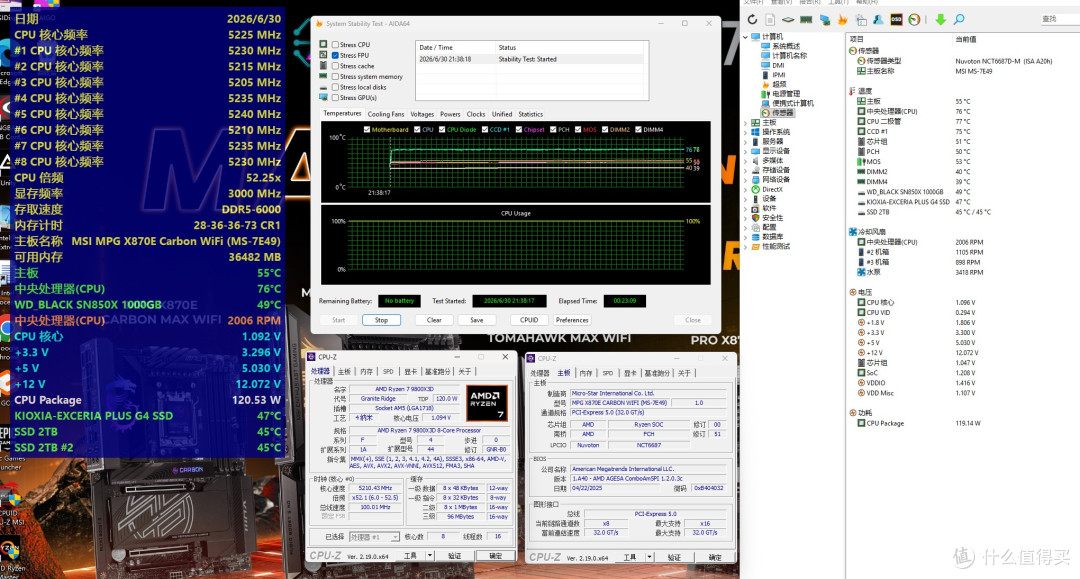Click the Stop button in stability test
The image size is (1080, 579).
pos(382,320)
